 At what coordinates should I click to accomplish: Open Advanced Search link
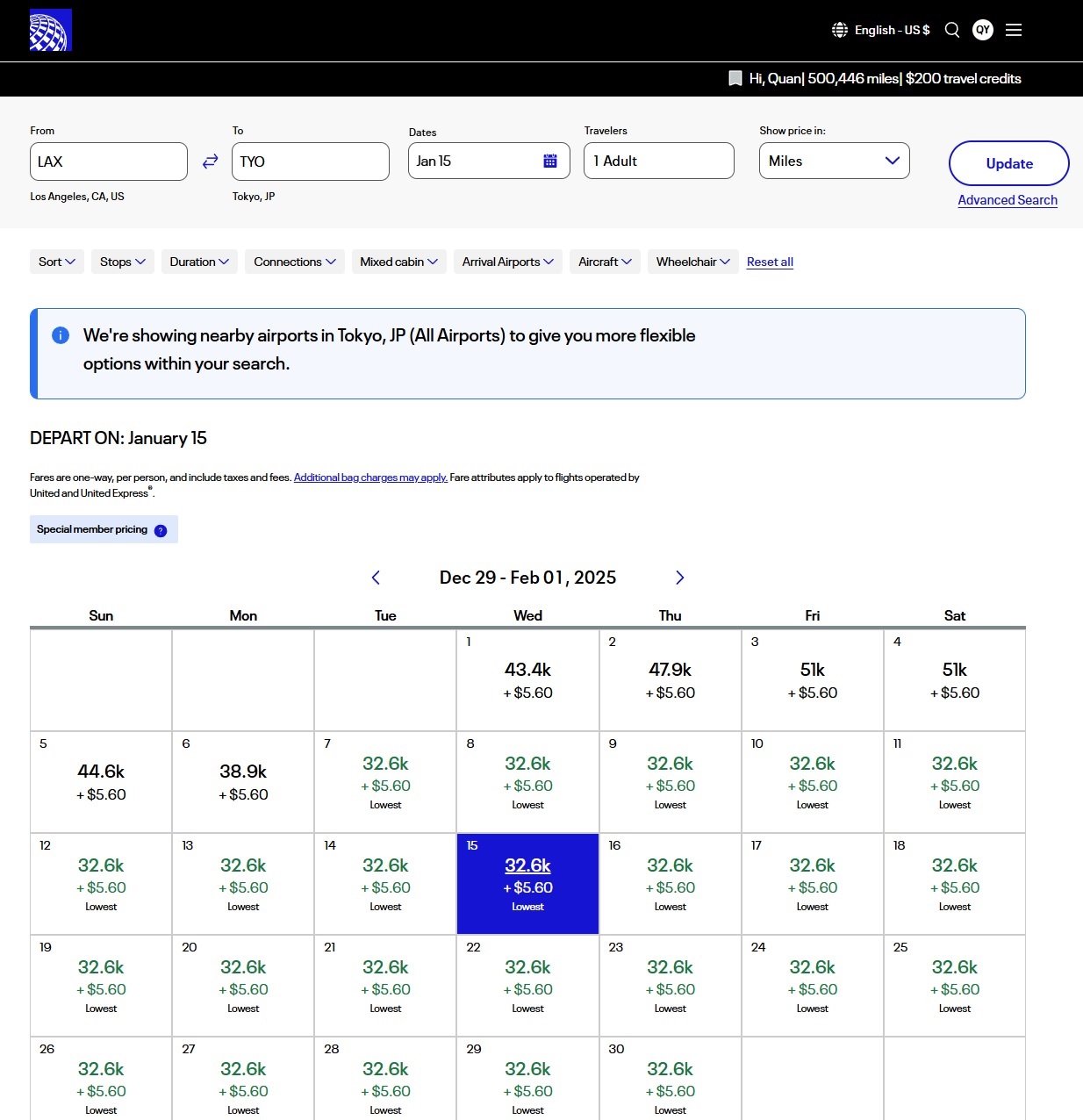[1008, 200]
